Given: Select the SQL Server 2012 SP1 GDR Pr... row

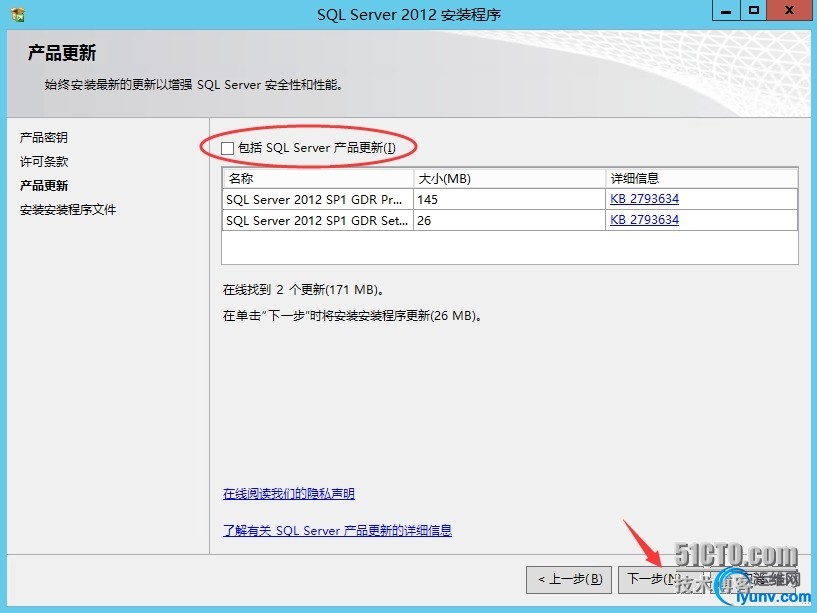Looking at the screenshot, I should click(510, 199).
